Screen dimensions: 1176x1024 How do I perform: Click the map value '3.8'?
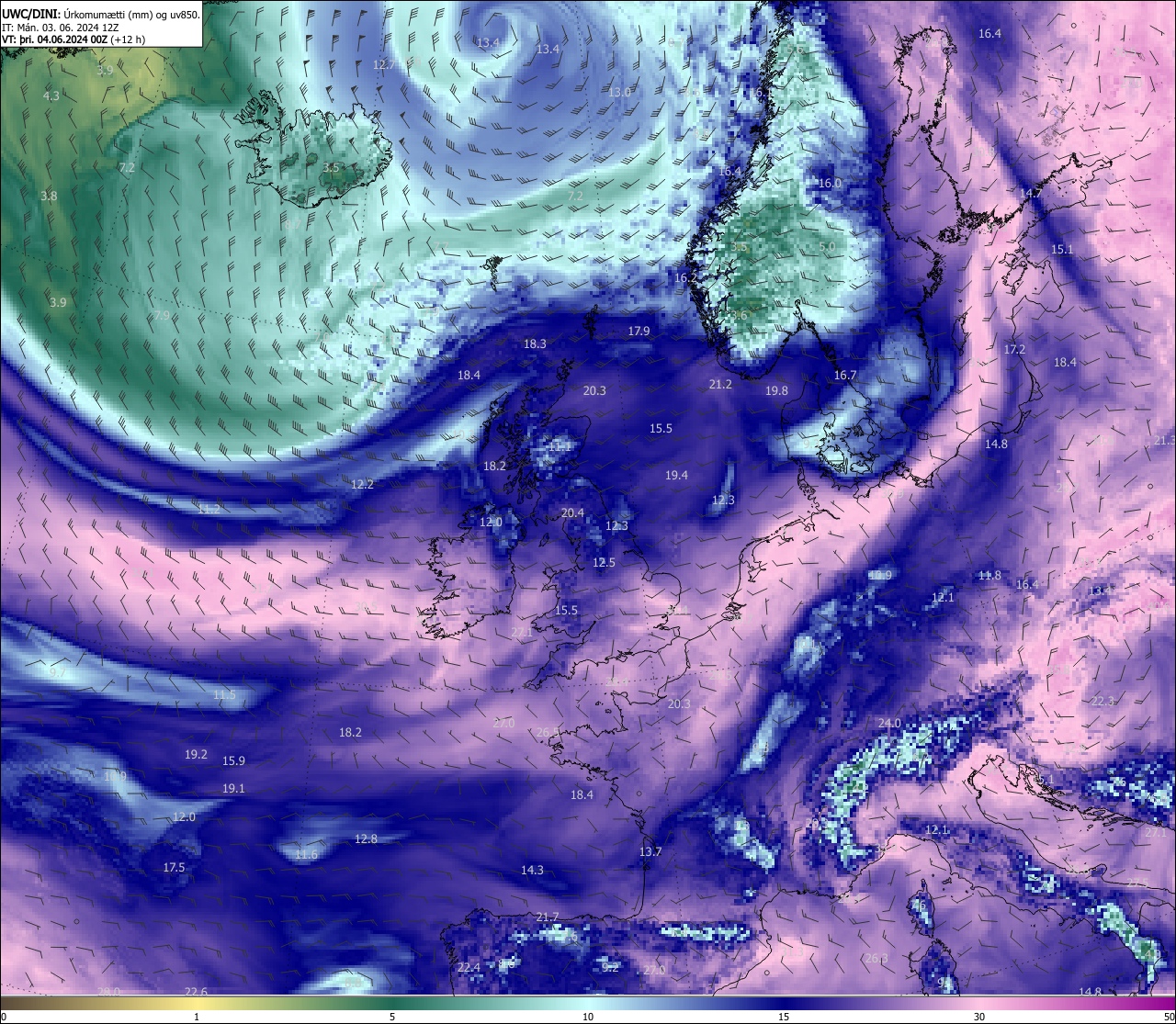pos(49,196)
